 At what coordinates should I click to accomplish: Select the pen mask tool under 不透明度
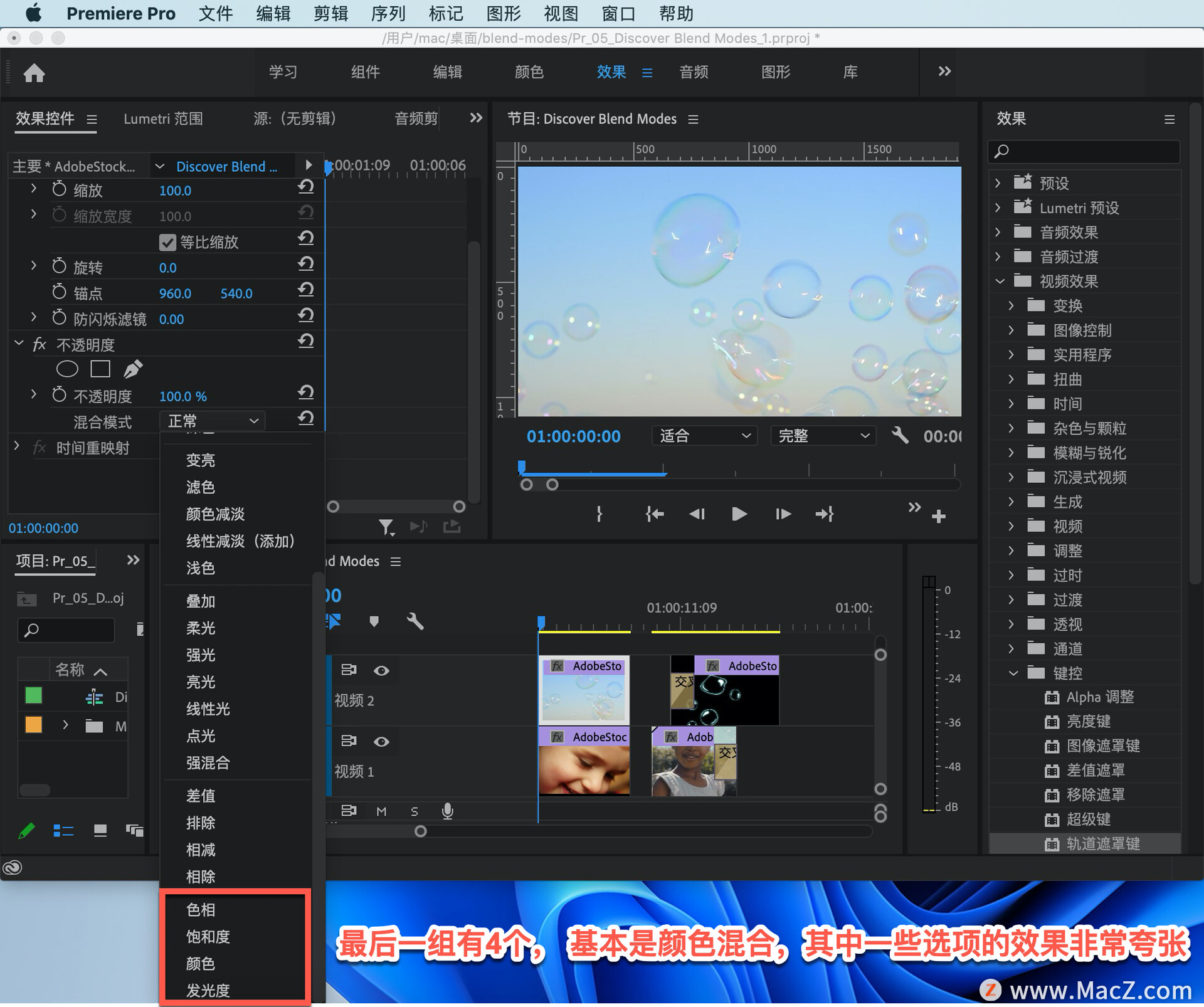click(132, 369)
